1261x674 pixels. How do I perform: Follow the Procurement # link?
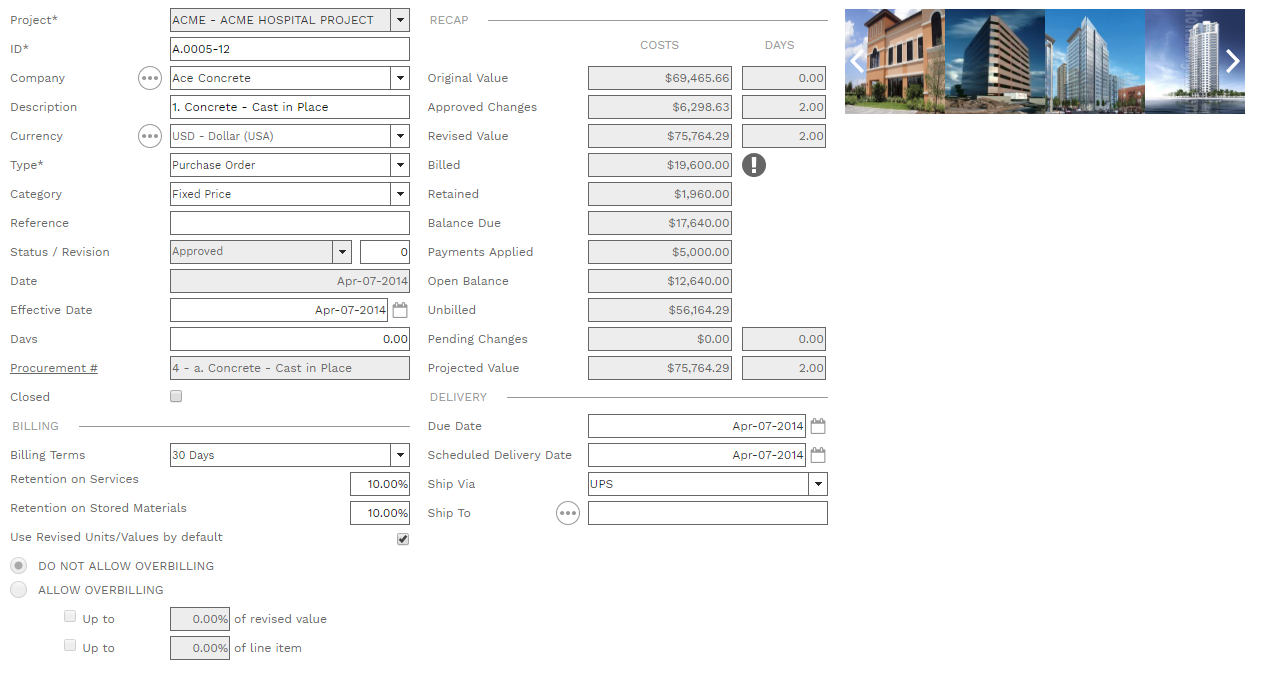[x=54, y=368]
